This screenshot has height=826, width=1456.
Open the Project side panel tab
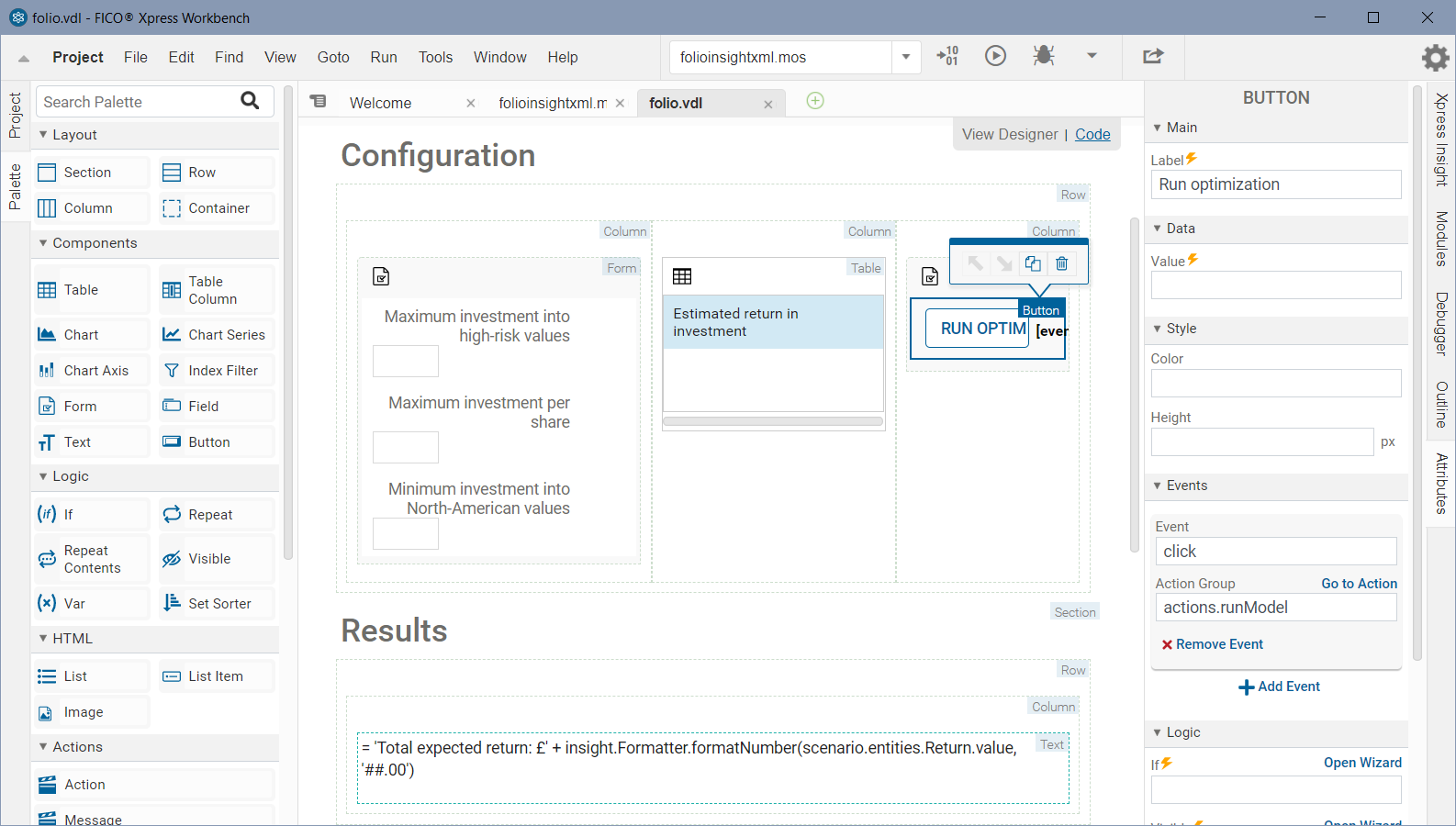coord(15,115)
